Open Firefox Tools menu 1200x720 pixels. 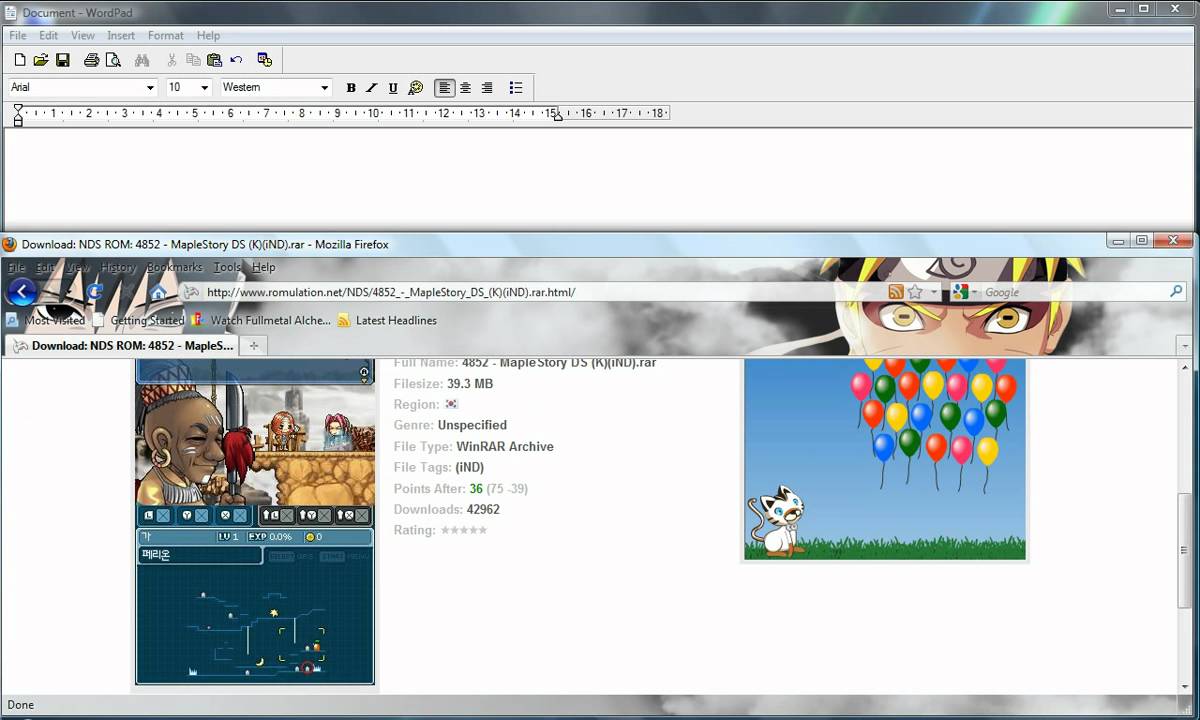click(x=228, y=267)
